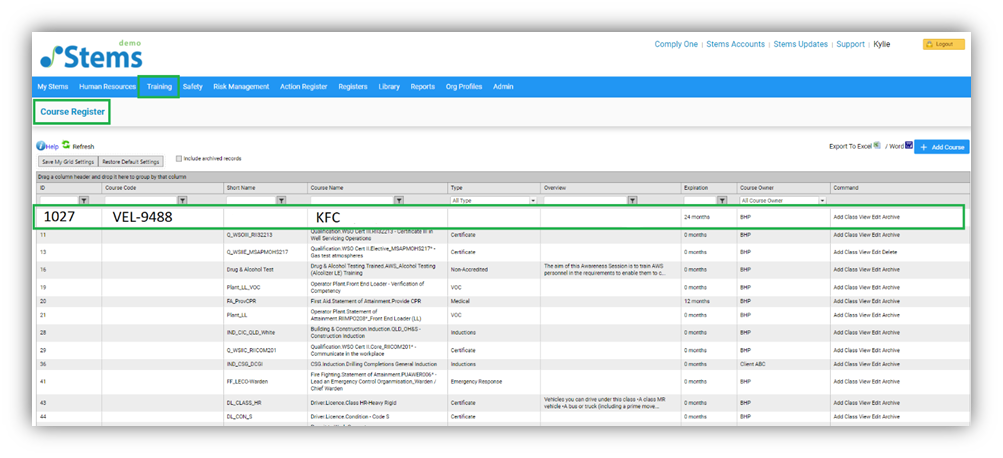Open the Library menu
The image size is (1003, 458).
tap(389, 87)
